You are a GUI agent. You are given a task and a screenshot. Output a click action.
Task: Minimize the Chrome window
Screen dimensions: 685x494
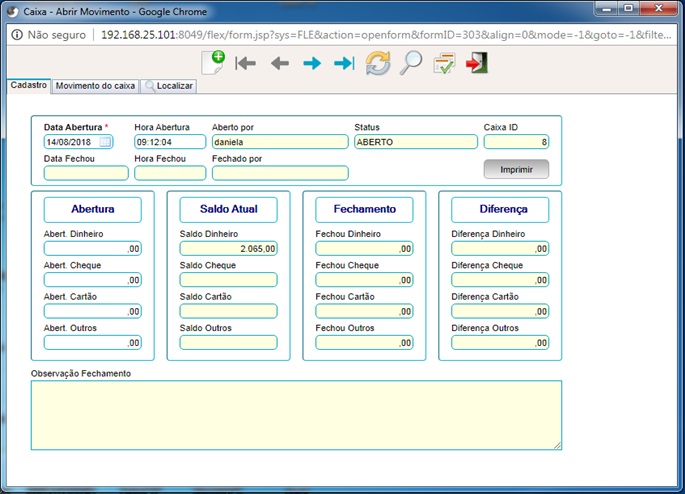click(x=606, y=8)
